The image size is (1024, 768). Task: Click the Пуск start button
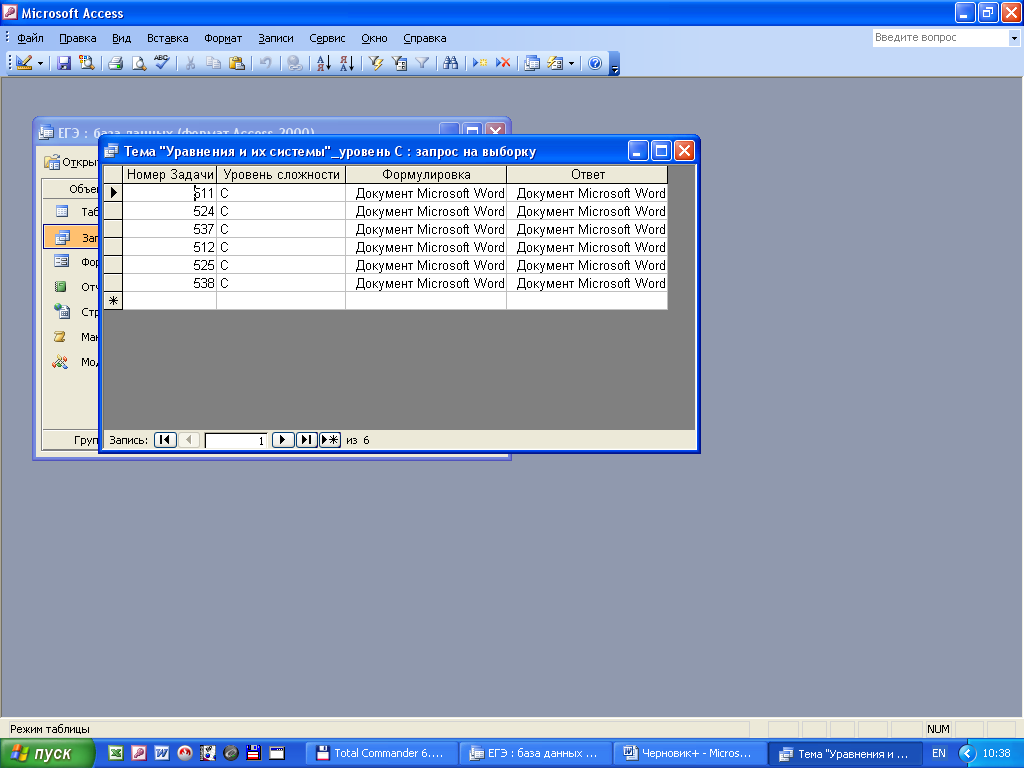47,753
